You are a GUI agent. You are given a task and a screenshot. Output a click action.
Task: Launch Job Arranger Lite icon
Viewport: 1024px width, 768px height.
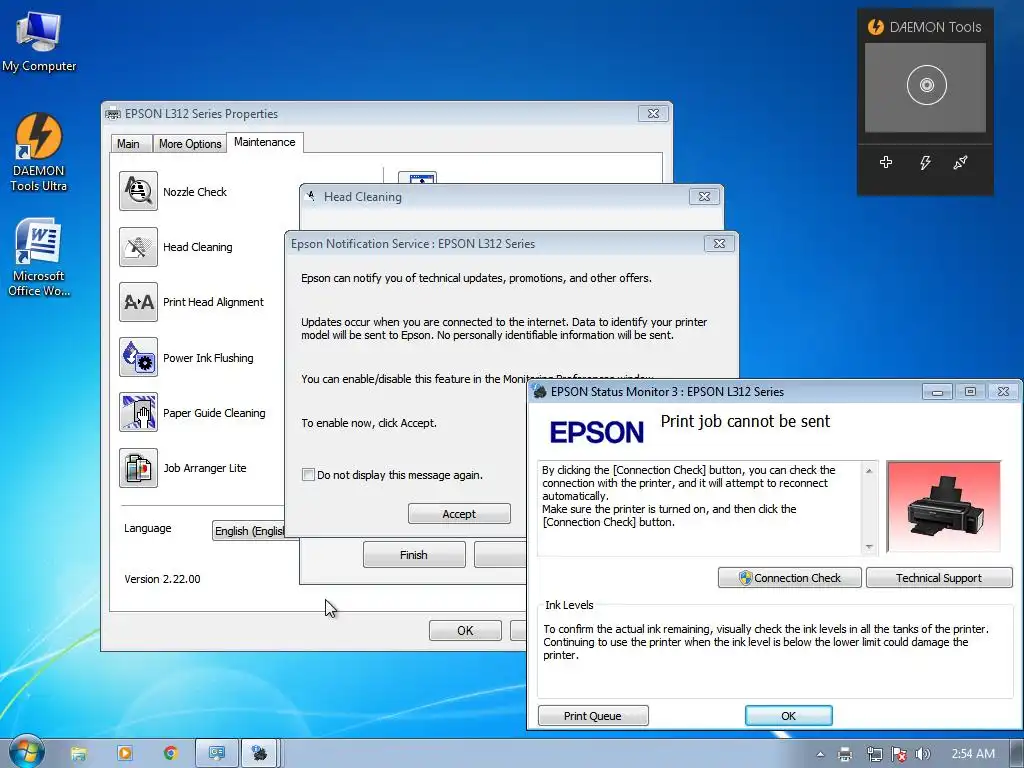tap(138, 468)
